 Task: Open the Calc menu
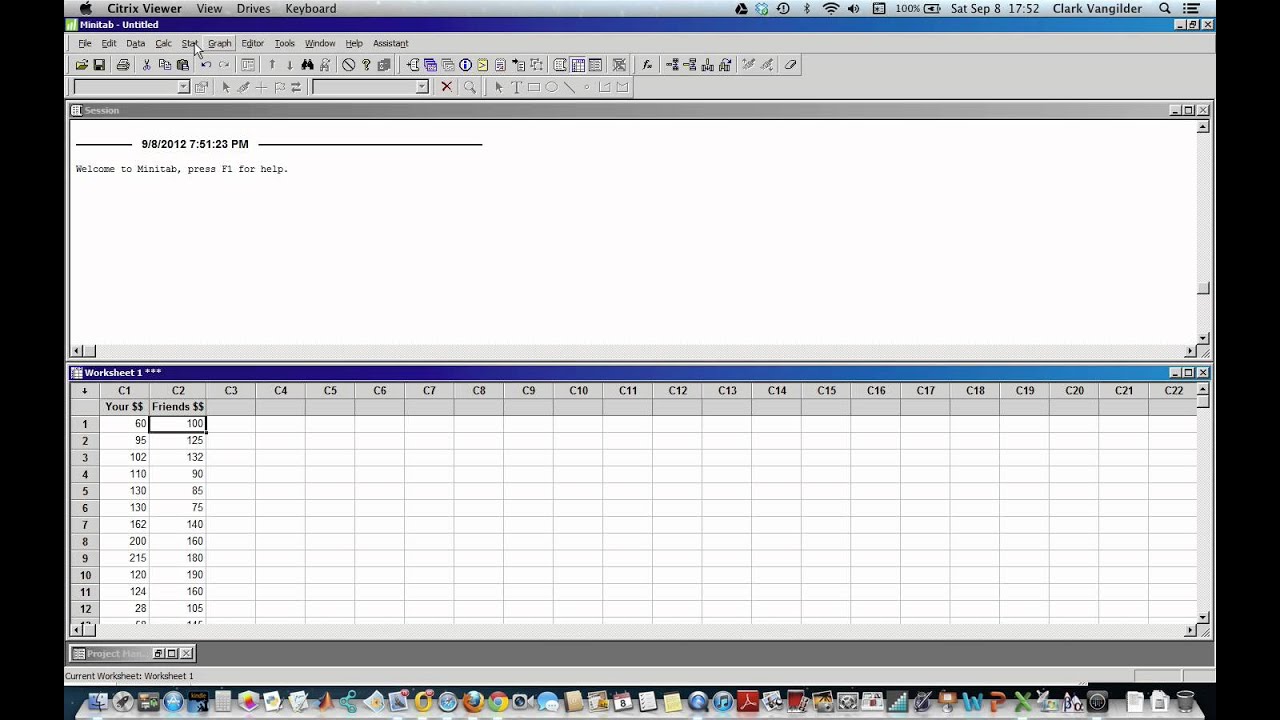(x=163, y=43)
